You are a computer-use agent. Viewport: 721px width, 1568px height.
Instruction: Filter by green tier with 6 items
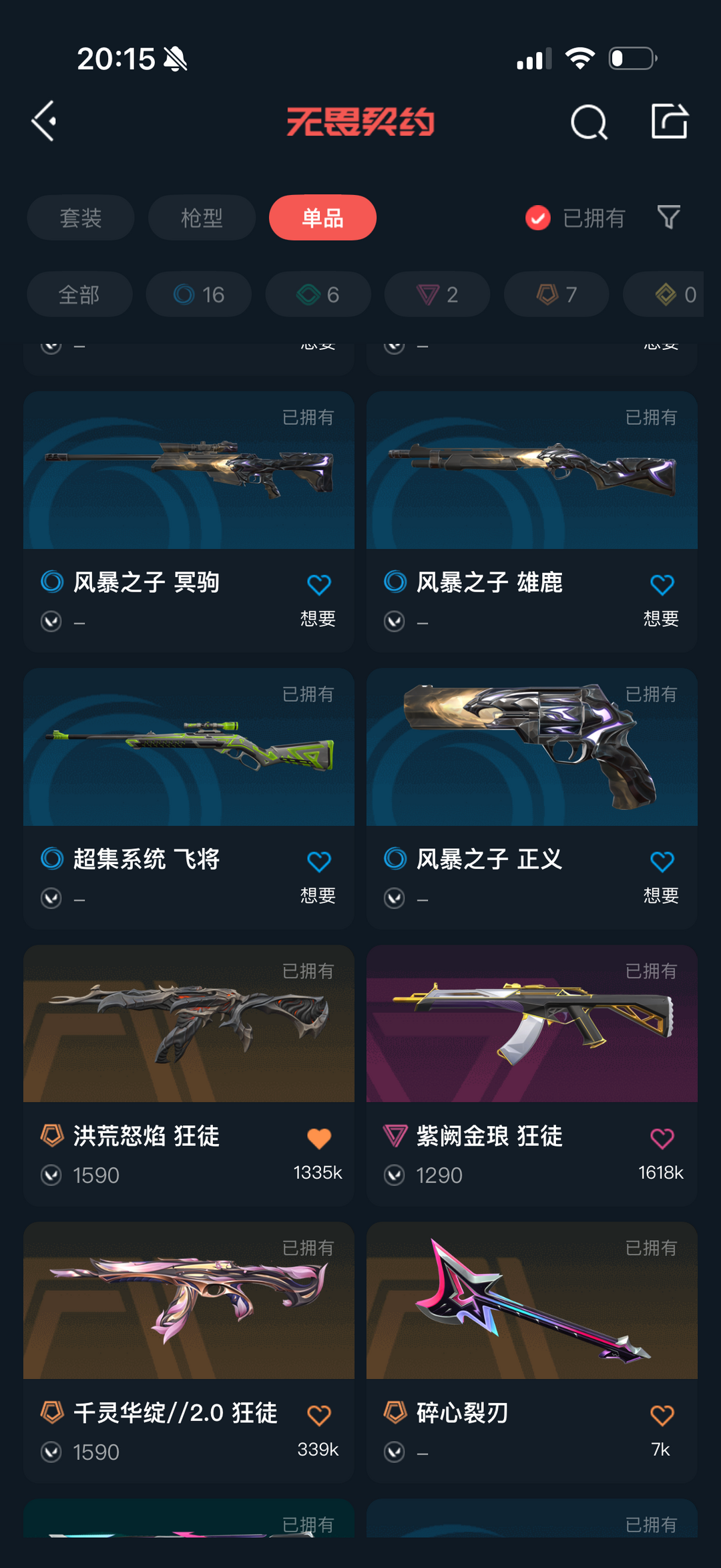point(318,294)
